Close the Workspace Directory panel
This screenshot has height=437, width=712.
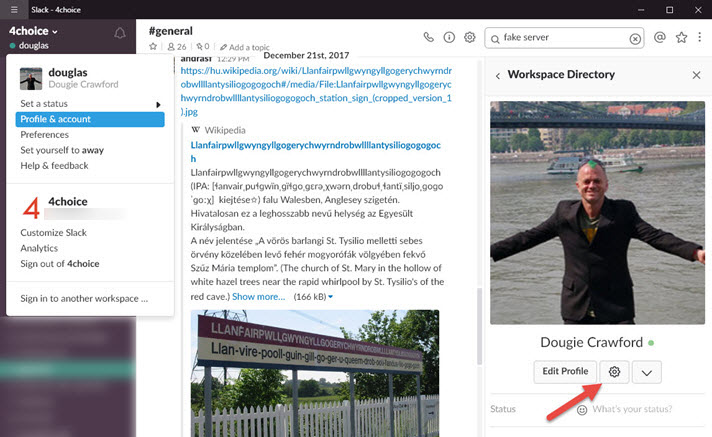click(696, 75)
